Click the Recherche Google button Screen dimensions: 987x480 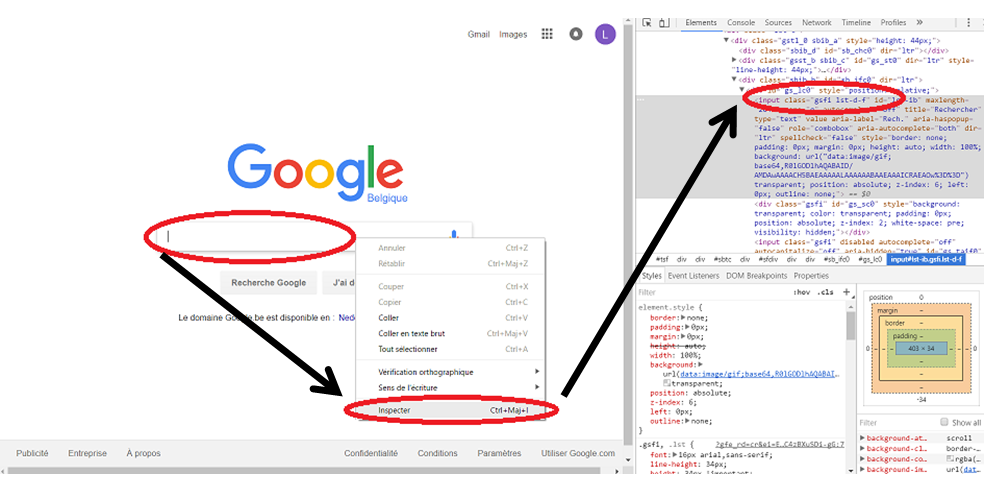coord(268,282)
